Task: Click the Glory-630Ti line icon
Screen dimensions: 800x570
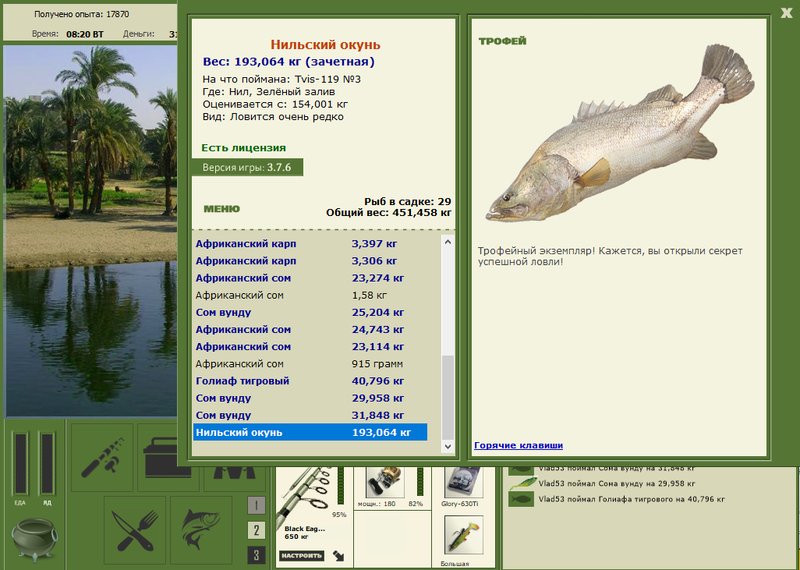Action: [463, 482]
